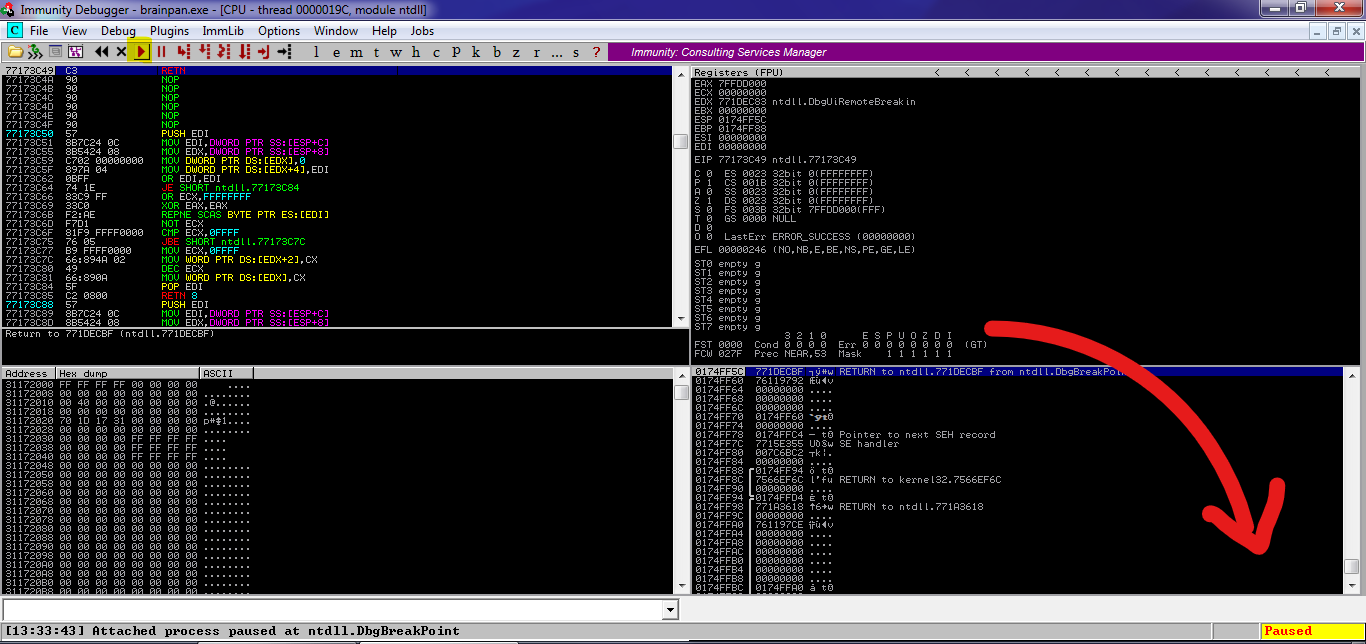Show Memory map with 'm' button
The width and height of the screenshot is (1366, 644).
click(x=356, y=51)
